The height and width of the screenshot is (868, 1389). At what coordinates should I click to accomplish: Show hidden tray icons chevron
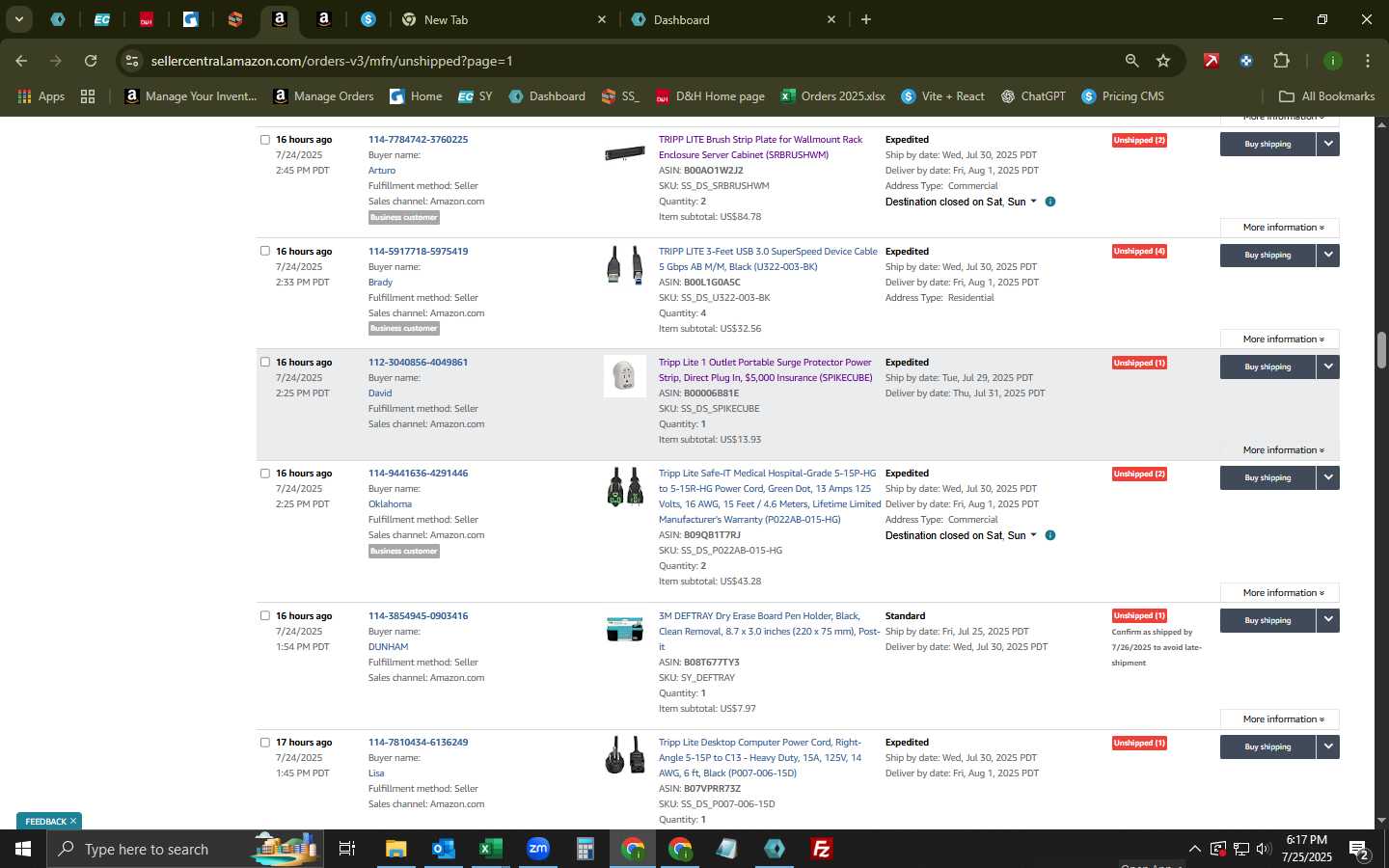point(1194,849)
